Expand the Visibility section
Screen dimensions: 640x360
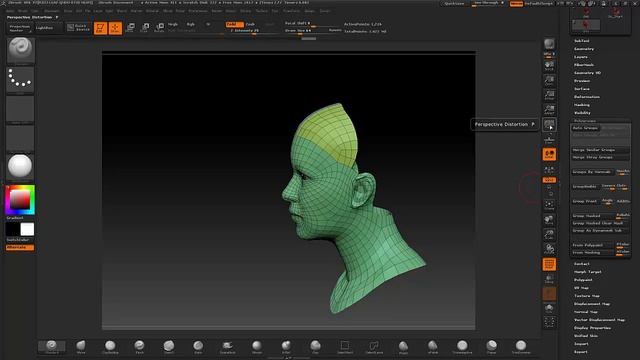click(x=582, y=113)
